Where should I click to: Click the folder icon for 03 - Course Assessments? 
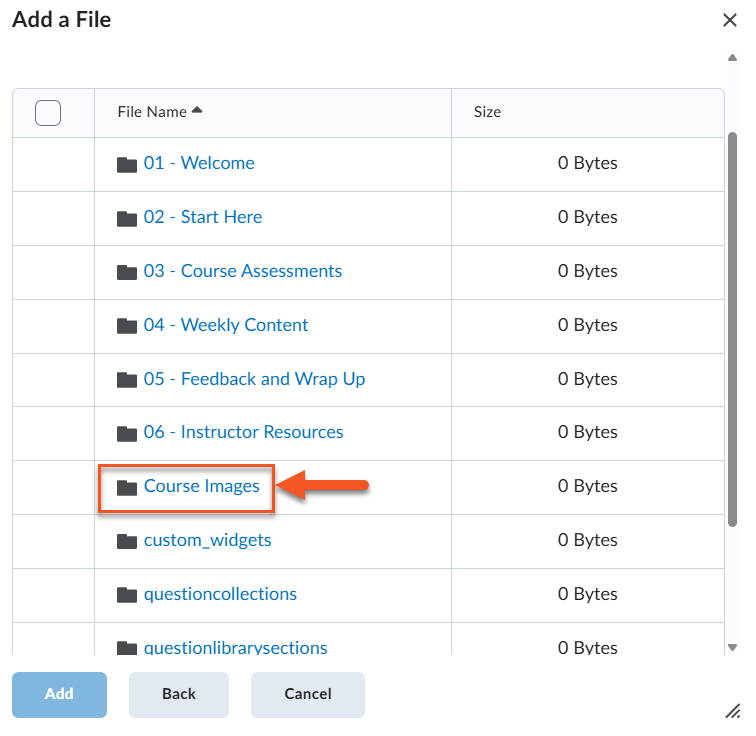tap(126, 272)
